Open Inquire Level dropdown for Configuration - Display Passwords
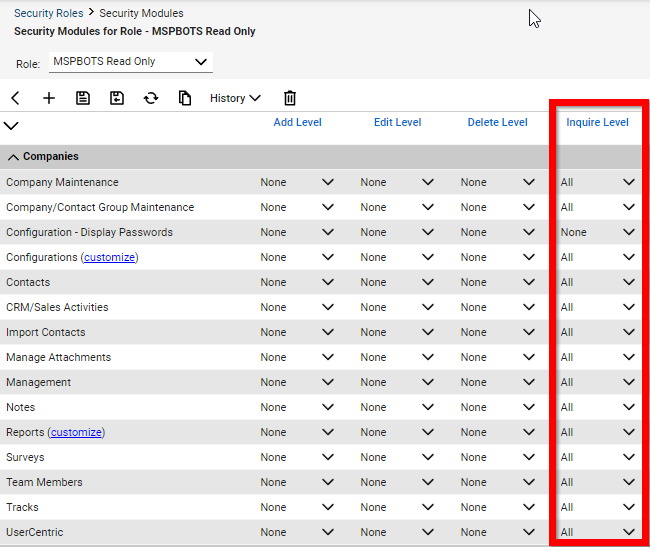 point(598,232)
